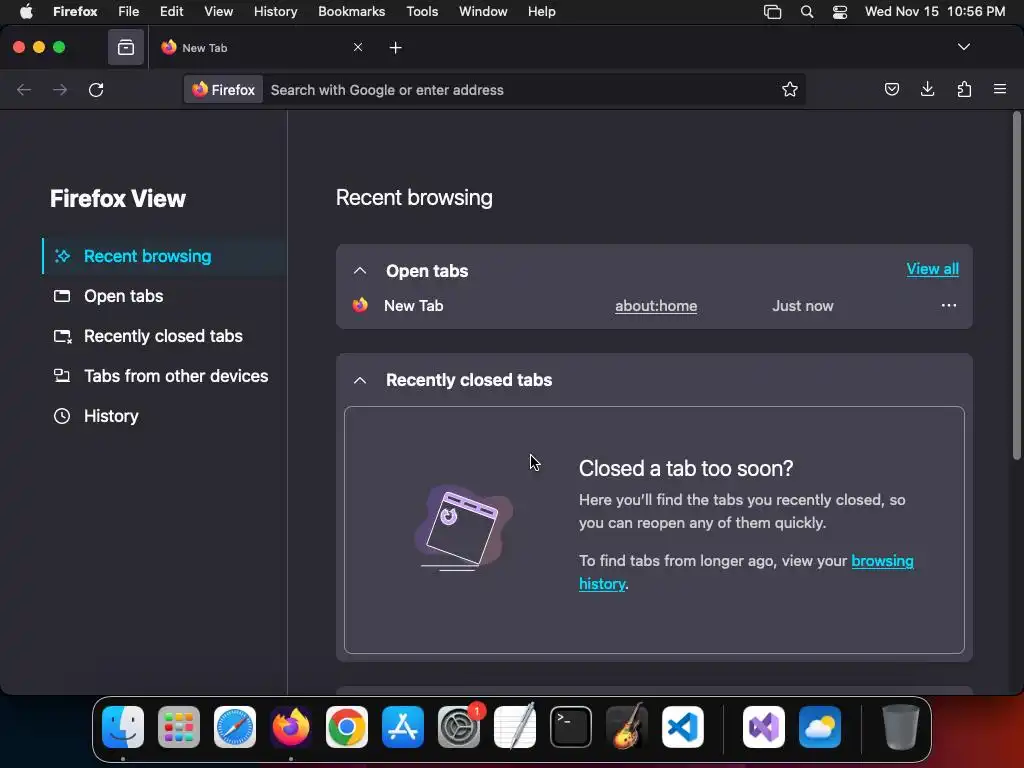Collapse the Recently closed tabs section

coord(360,380)
